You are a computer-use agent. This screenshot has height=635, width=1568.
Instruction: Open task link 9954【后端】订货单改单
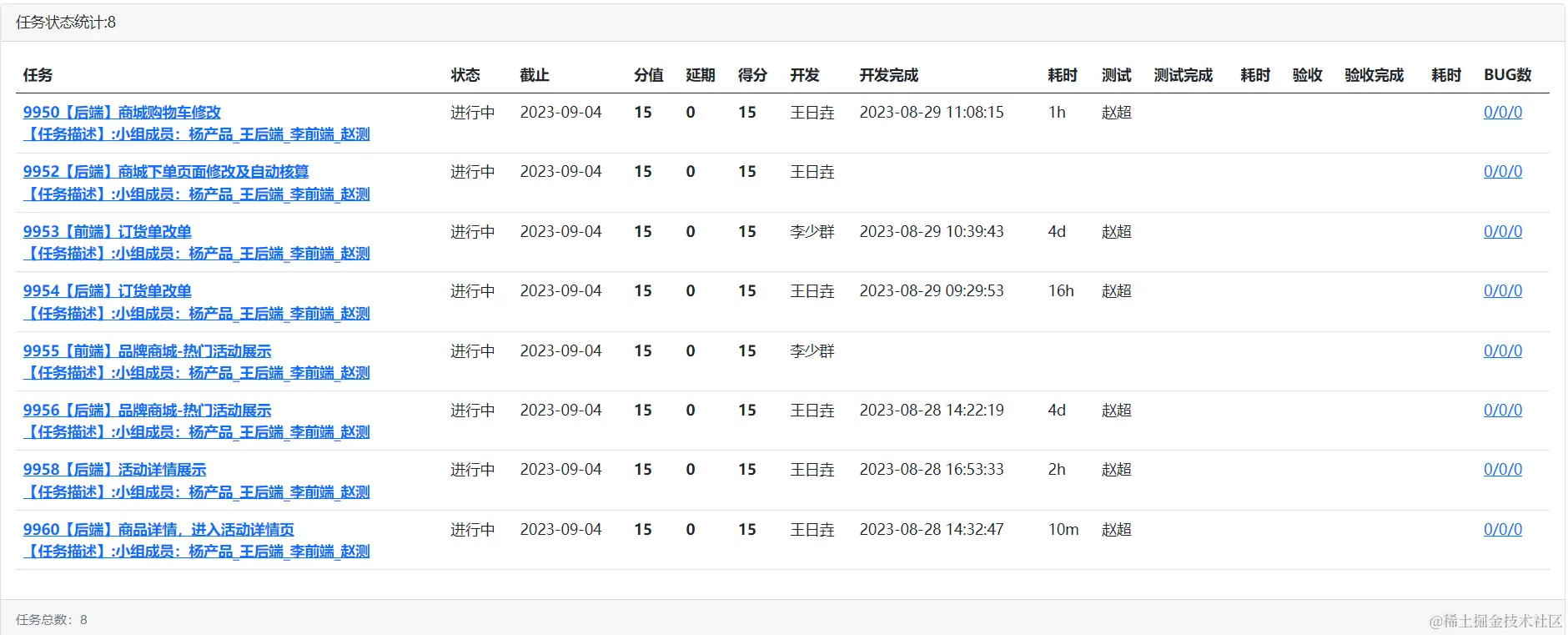coord(108,290)
